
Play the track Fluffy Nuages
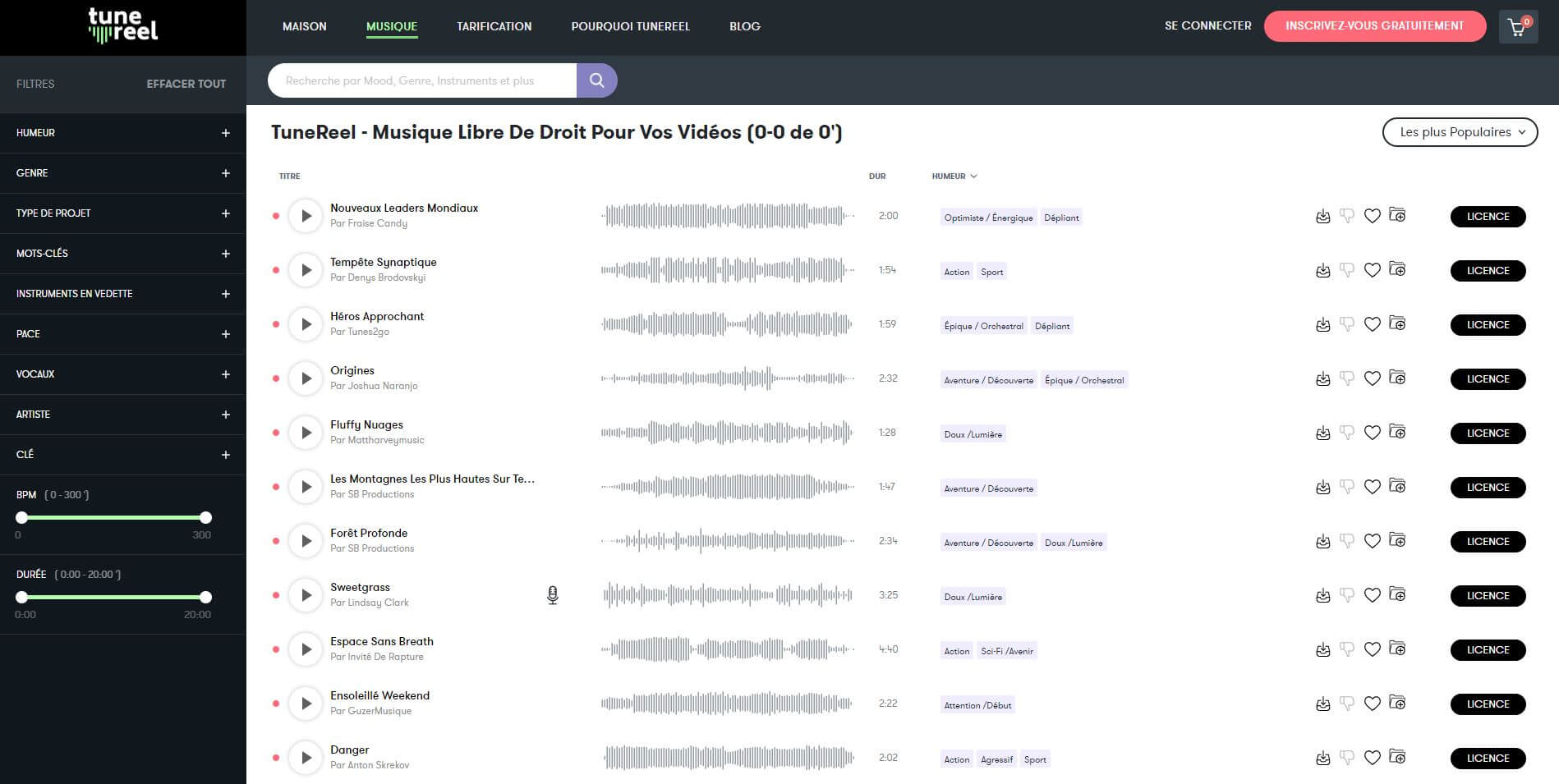click(x=306, y=433)
